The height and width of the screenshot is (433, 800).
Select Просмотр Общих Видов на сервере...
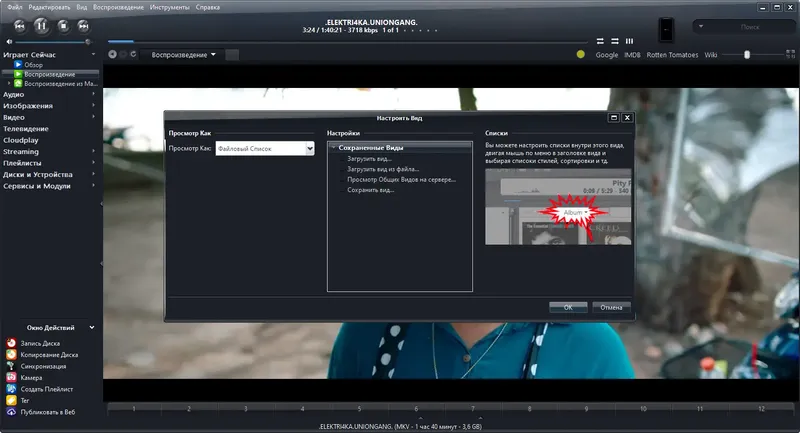(402, 180)
